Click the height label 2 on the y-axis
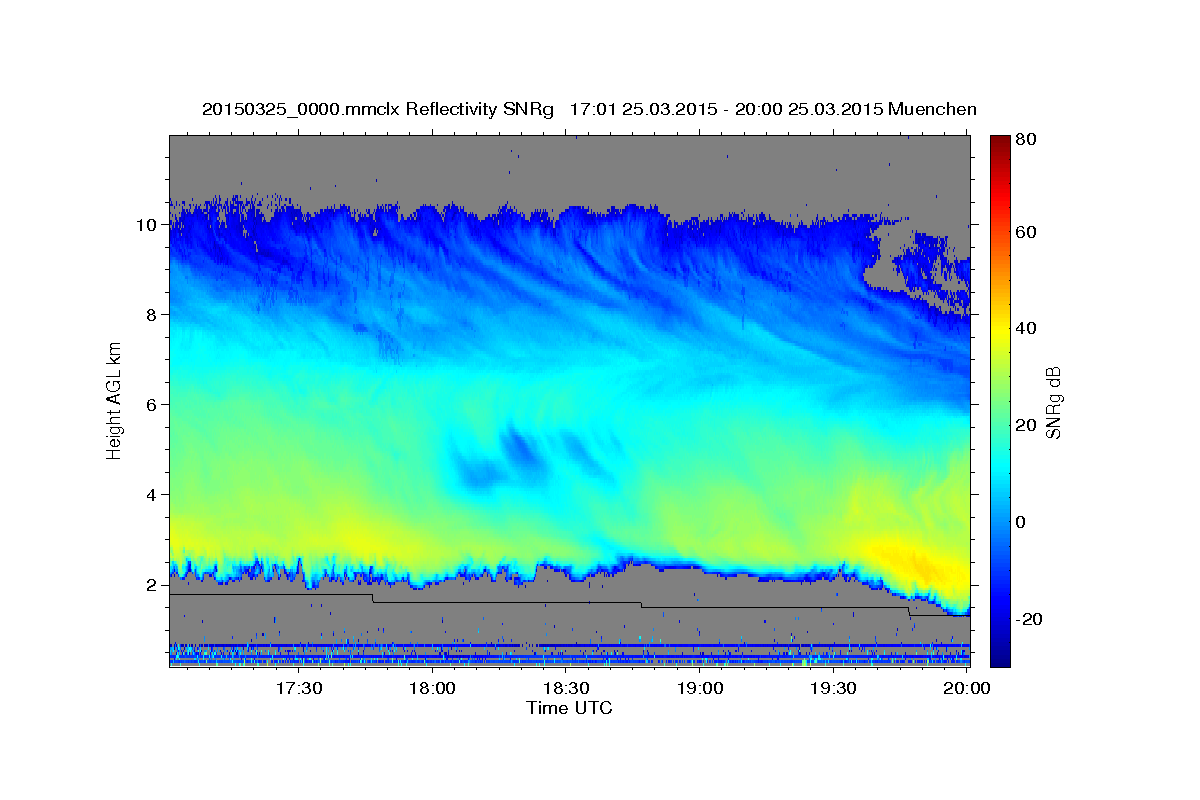Screen dimensions: 1200x800 (x=152, y=585)
